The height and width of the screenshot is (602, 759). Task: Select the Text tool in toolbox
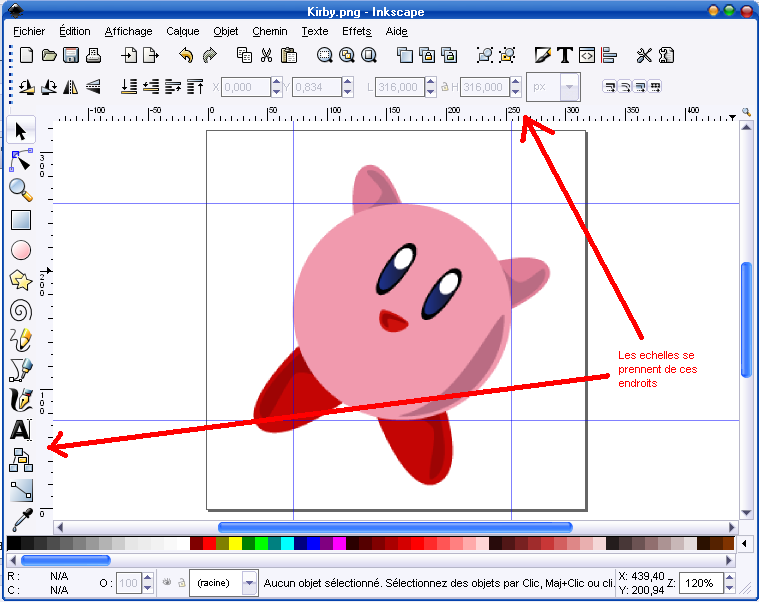21,430
